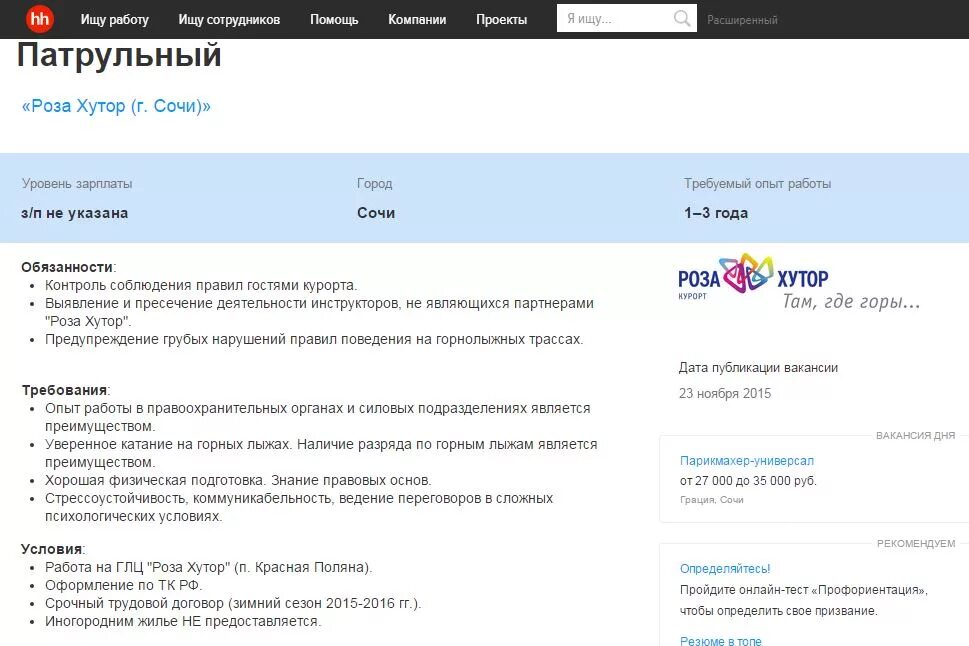Click the Требования heading
Viewport: 969px width, 646px height.
point(65,390)
